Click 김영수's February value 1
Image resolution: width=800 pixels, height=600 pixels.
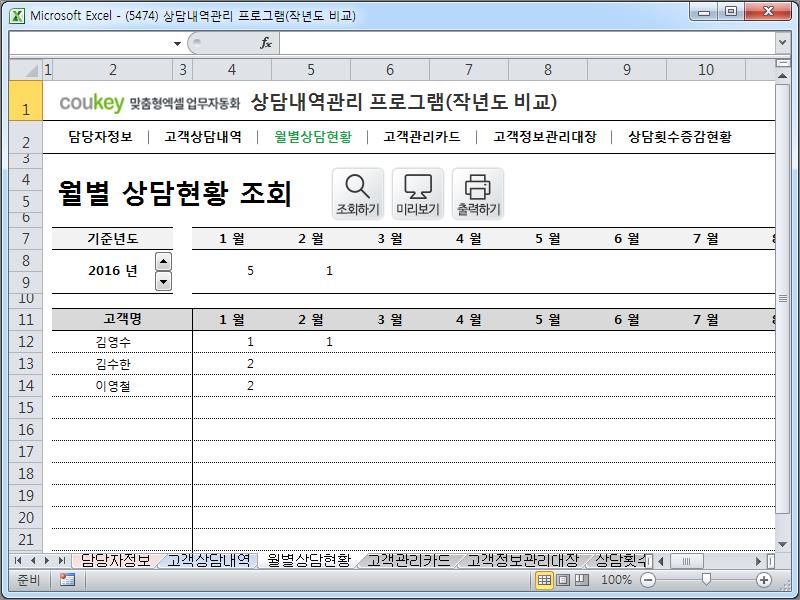(x=329, y=342)
